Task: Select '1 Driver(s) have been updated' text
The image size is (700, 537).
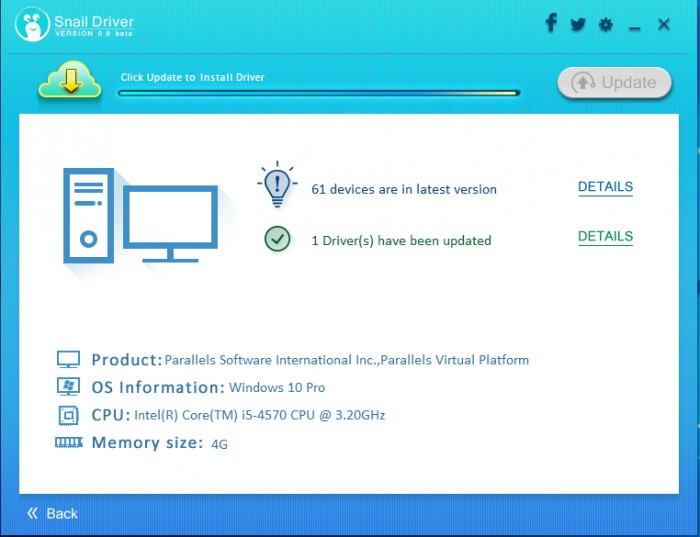Action: click(401, 241)
